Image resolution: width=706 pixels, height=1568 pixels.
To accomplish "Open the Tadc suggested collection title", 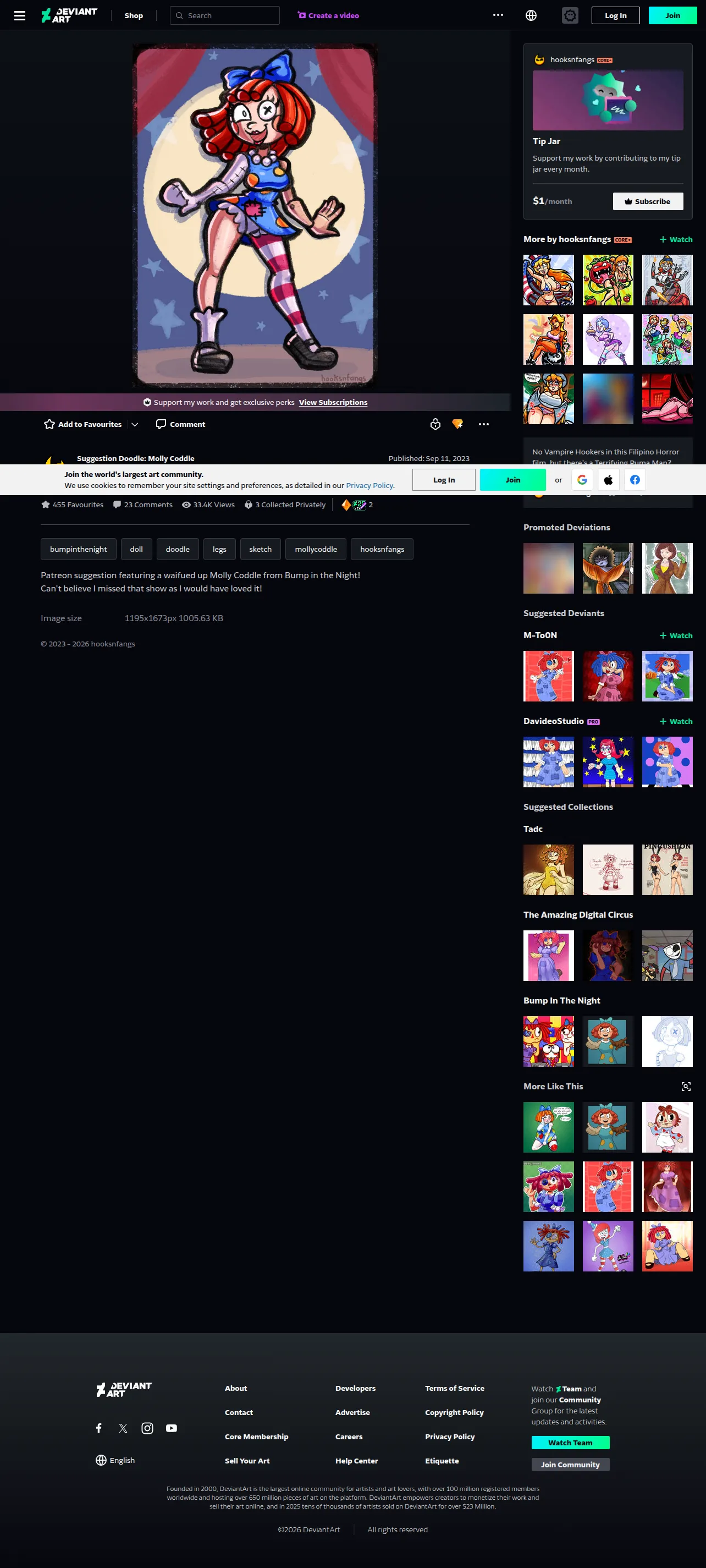I will point(533,829).
